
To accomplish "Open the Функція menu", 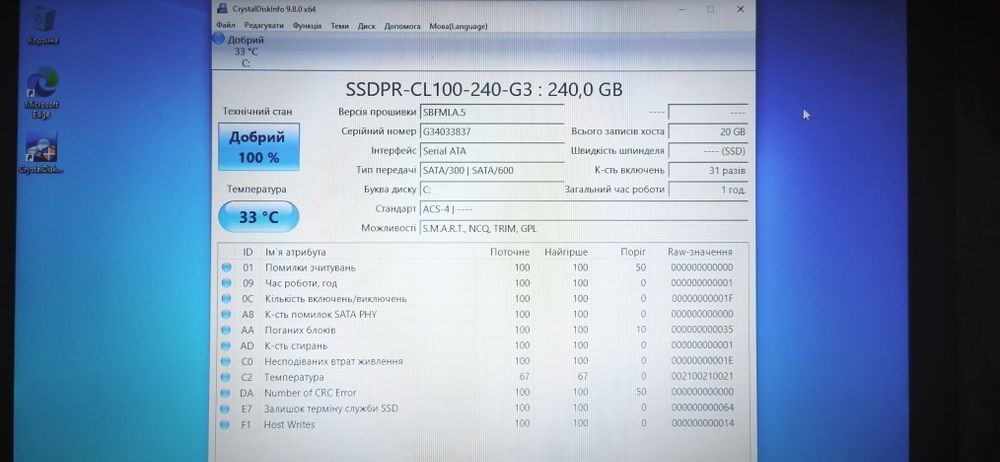I will [x=307, y=26].
